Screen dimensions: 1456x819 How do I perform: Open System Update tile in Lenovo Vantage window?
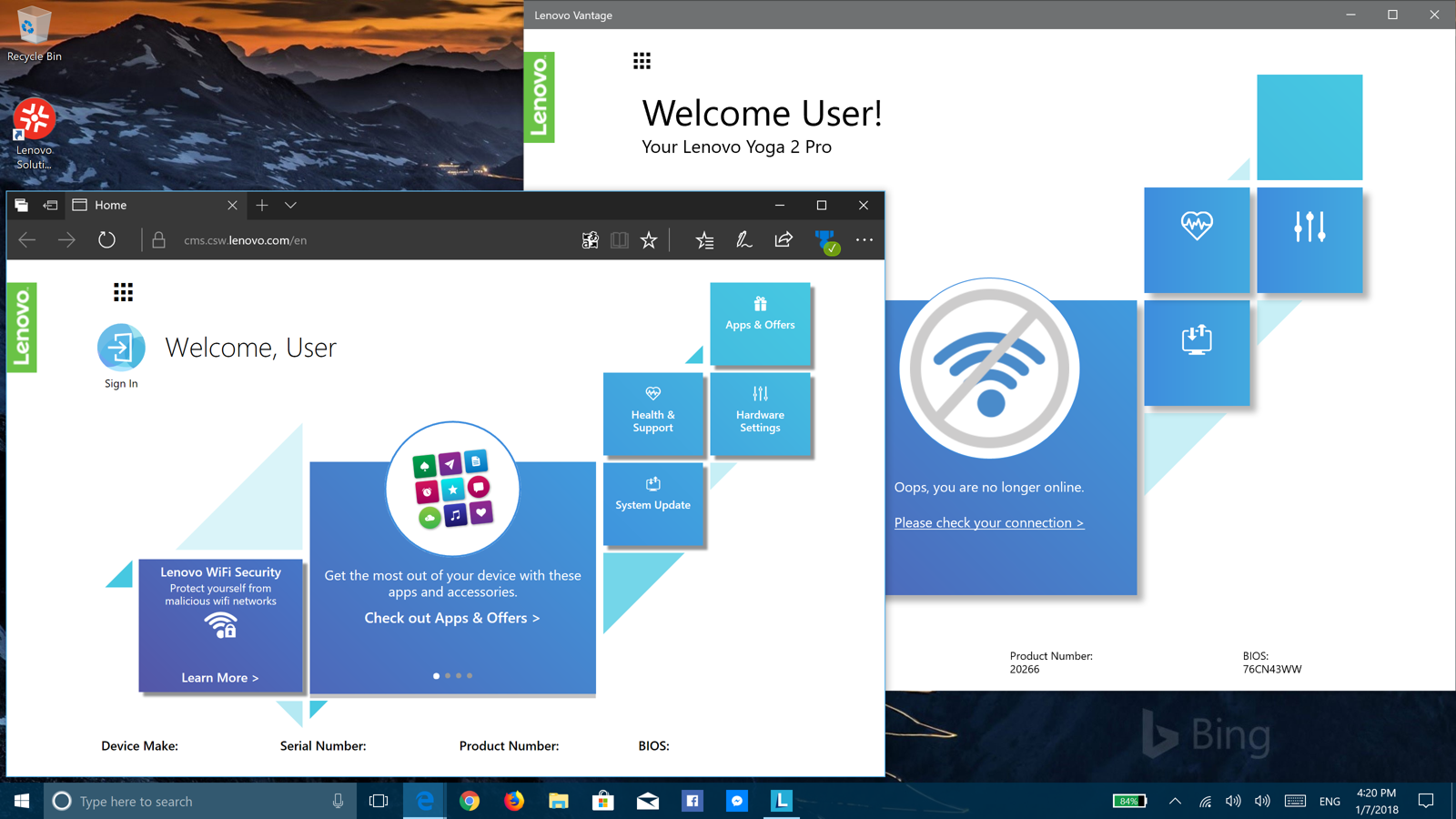tap(1197, 353)
